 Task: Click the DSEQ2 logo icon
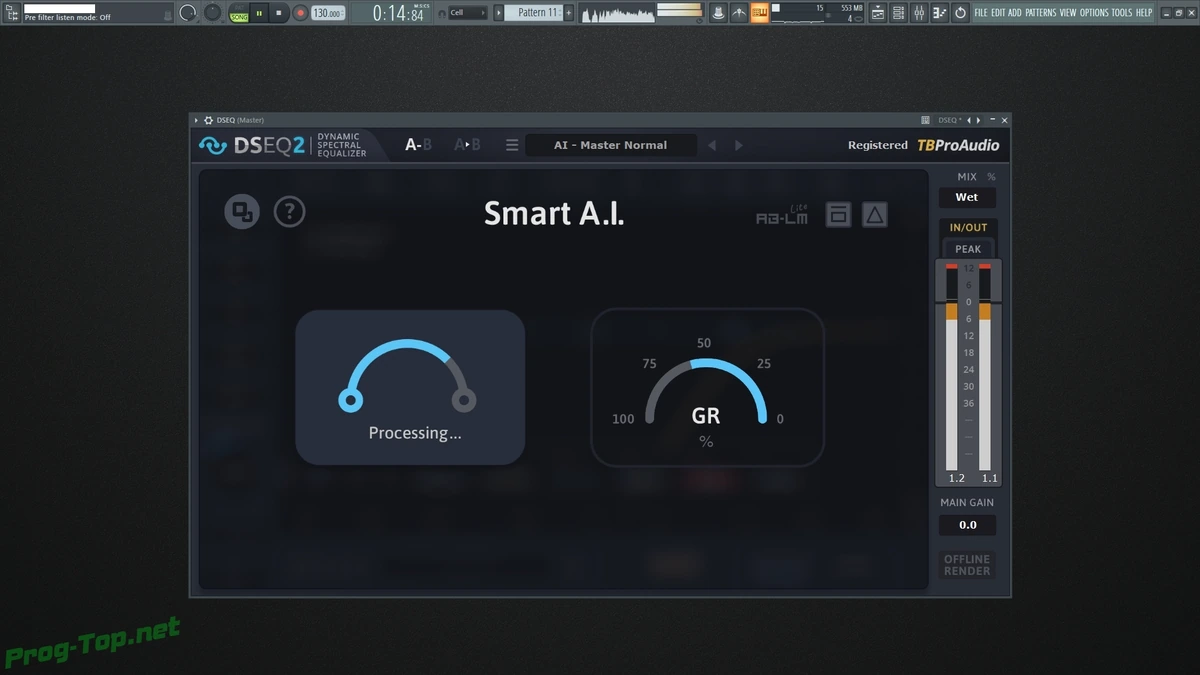pos(212,145)
